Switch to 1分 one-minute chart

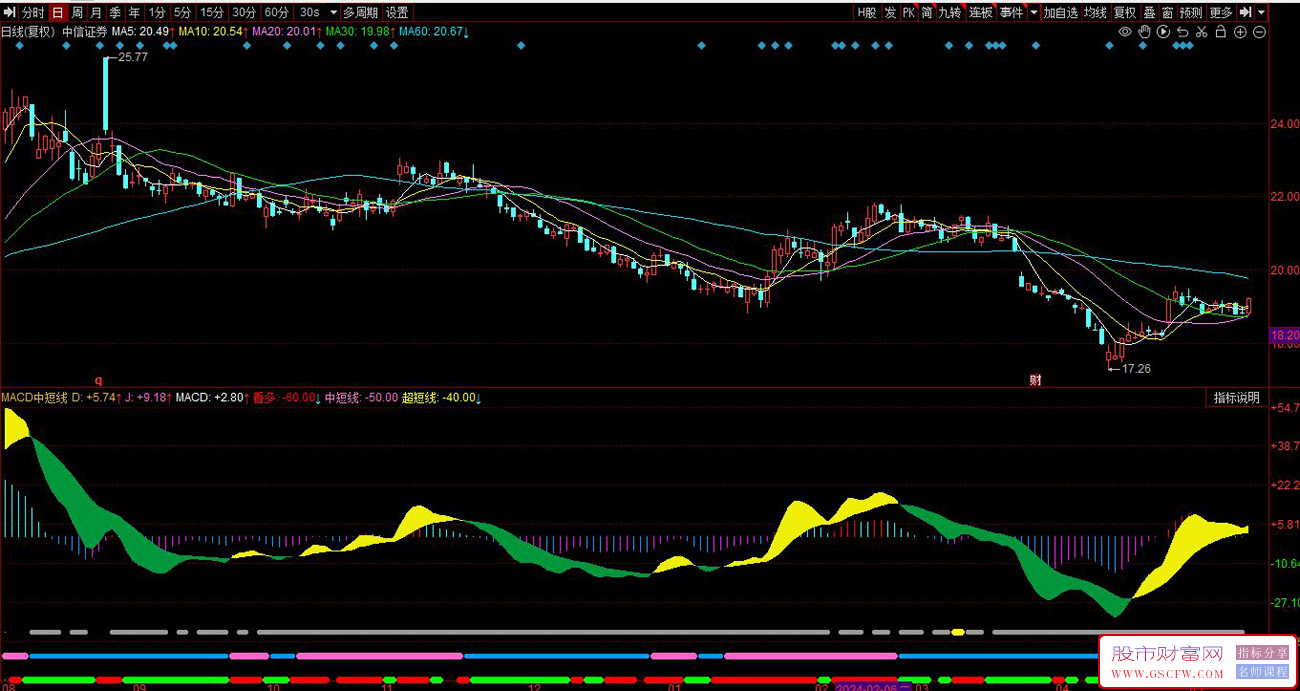tap(157, 12)
